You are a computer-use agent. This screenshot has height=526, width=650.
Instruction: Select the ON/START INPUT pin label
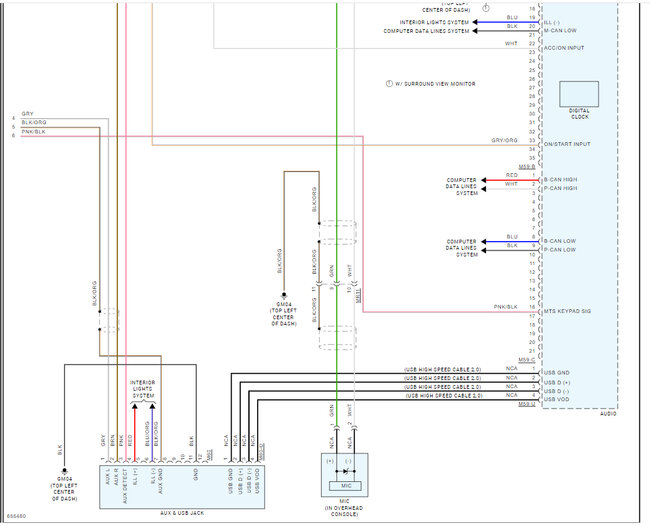(x=567, y=144)
